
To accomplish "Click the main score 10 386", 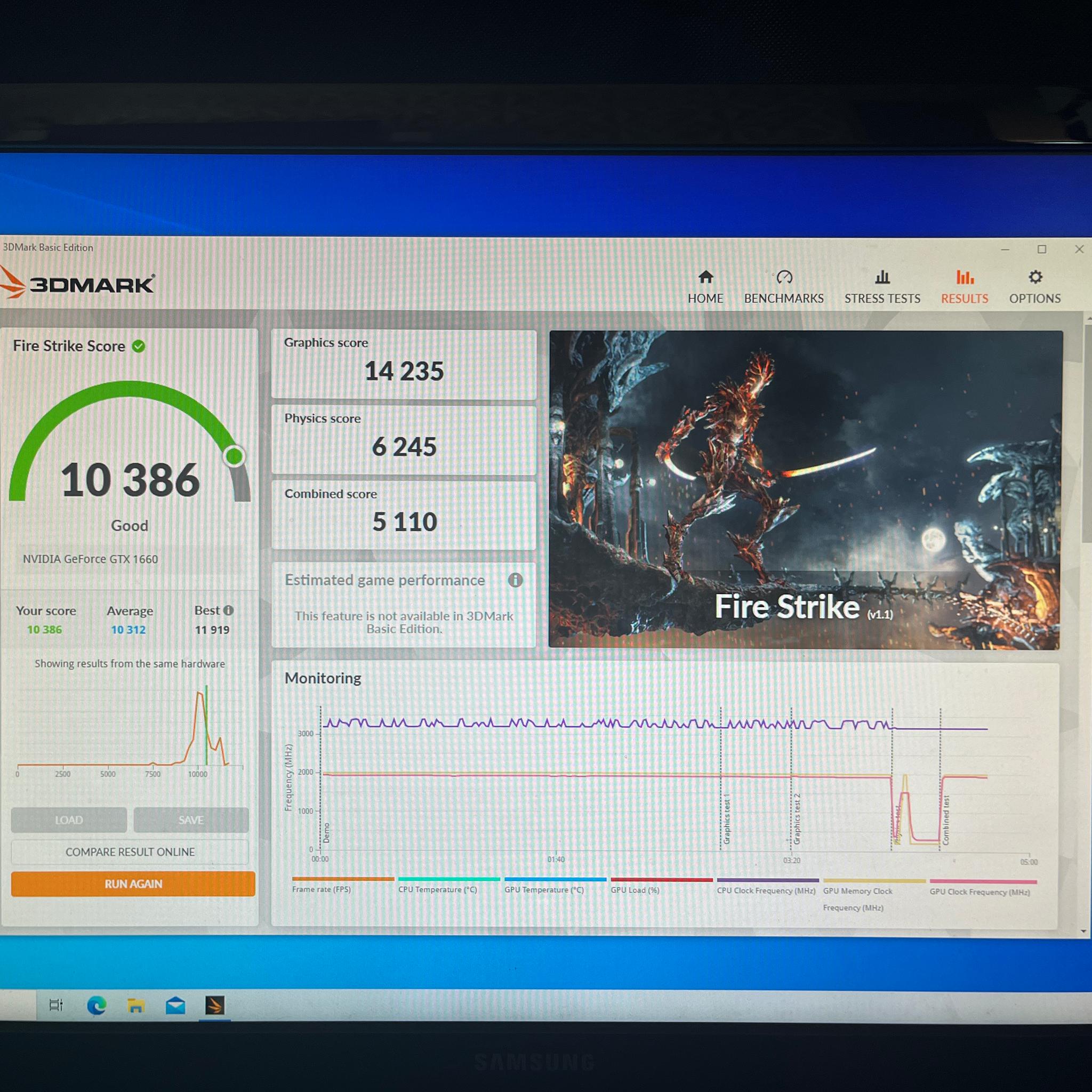I will tap(130, 480).
